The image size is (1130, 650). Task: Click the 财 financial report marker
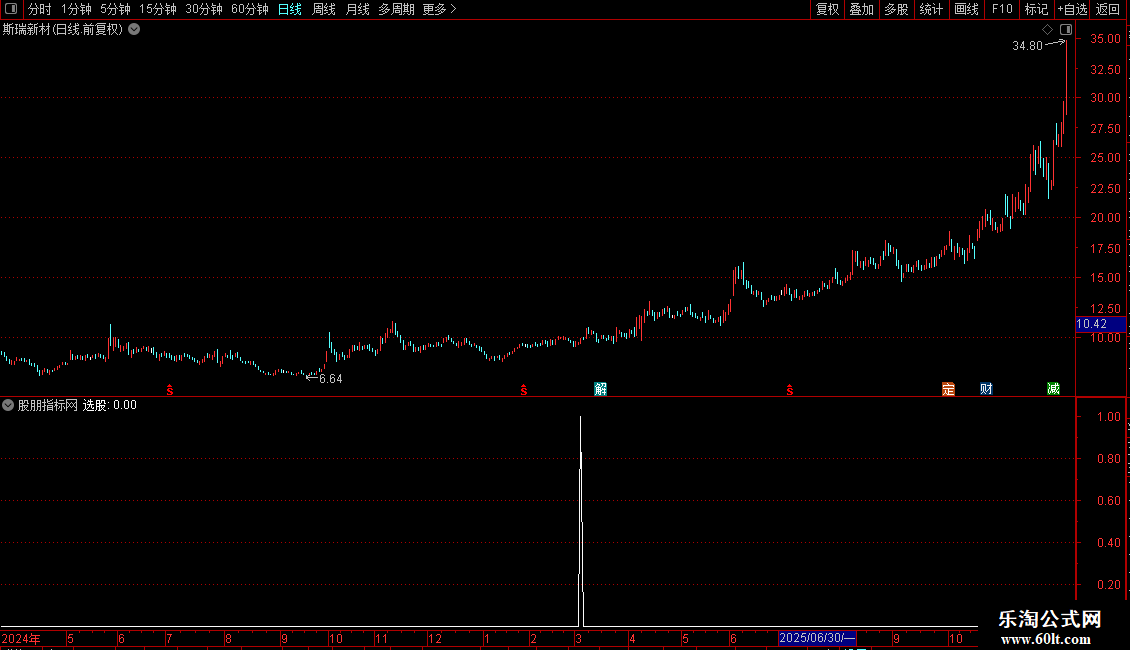[x=987, y=389]
